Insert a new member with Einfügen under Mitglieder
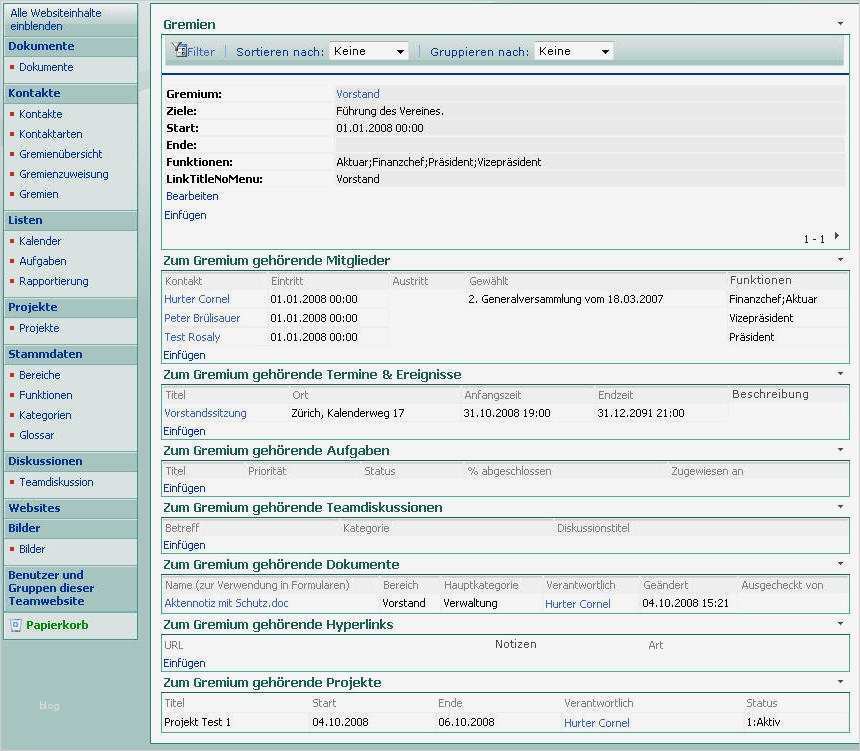The width and height of the screenshot is (860, 751). coord(183,354)
